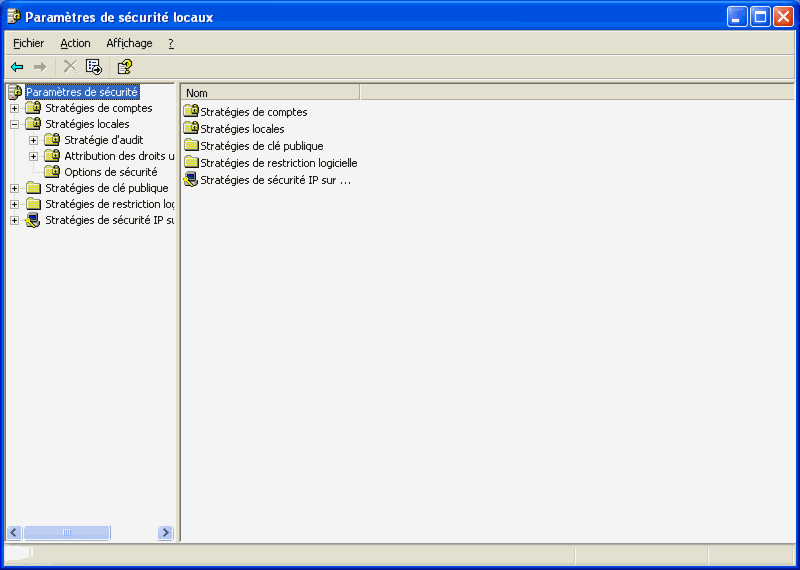Click the Paramètres de sécurité root tree icon

[x=16, y=92]
